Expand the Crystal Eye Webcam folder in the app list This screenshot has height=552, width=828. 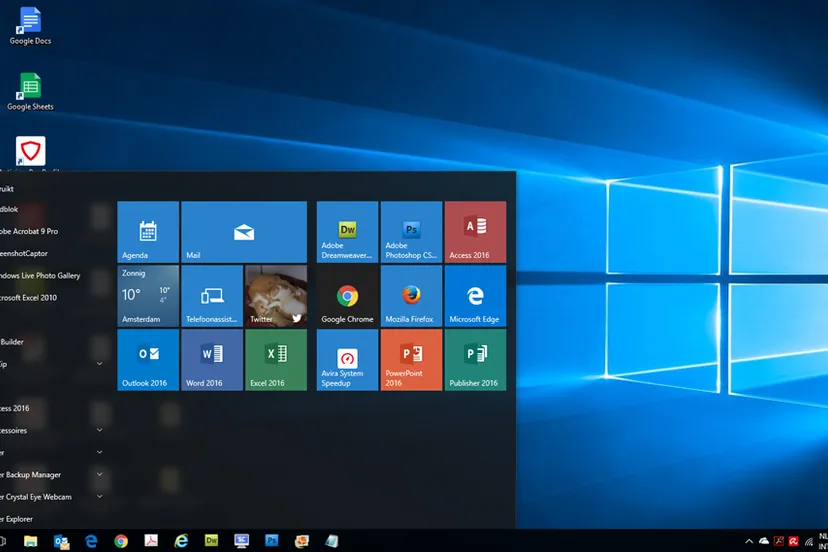99,497
